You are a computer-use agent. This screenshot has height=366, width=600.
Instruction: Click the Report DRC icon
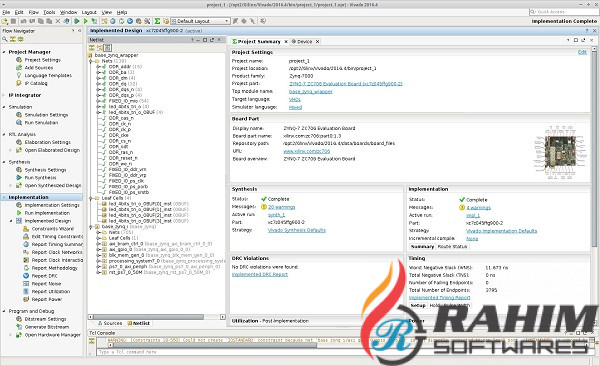(x=26, y=275)
